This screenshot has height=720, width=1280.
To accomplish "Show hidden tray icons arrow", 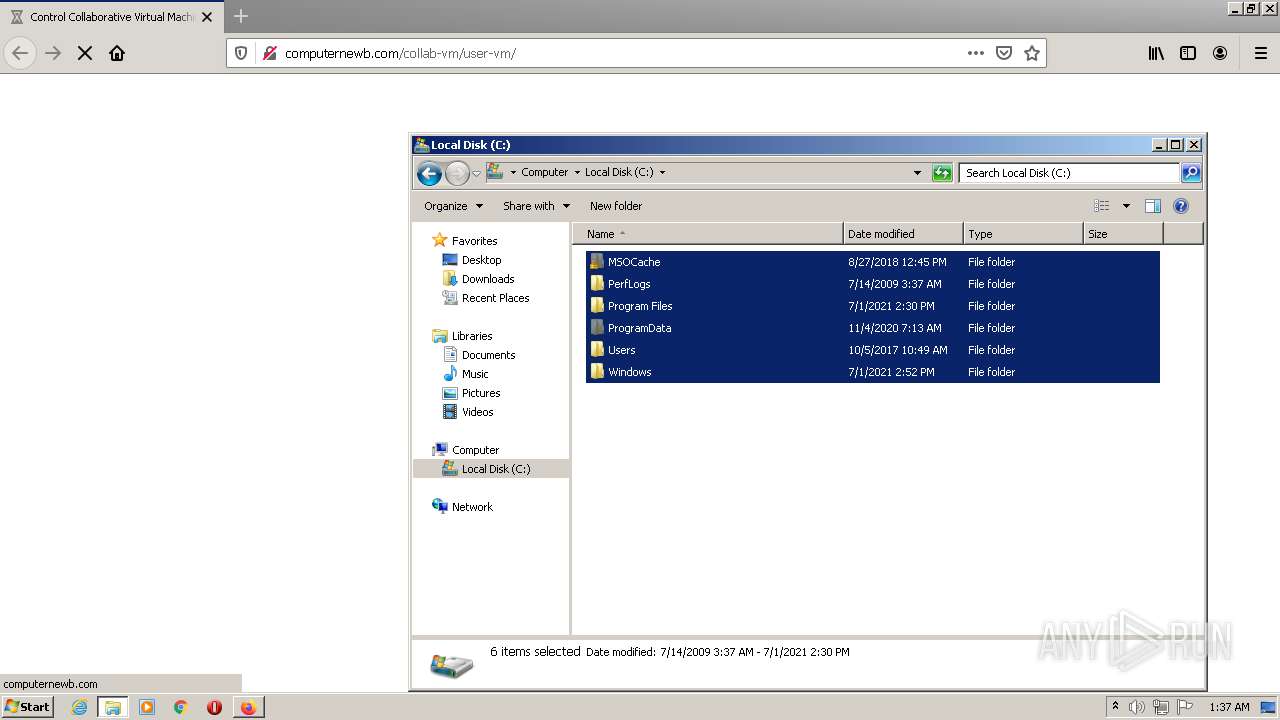I will 1115,707.
